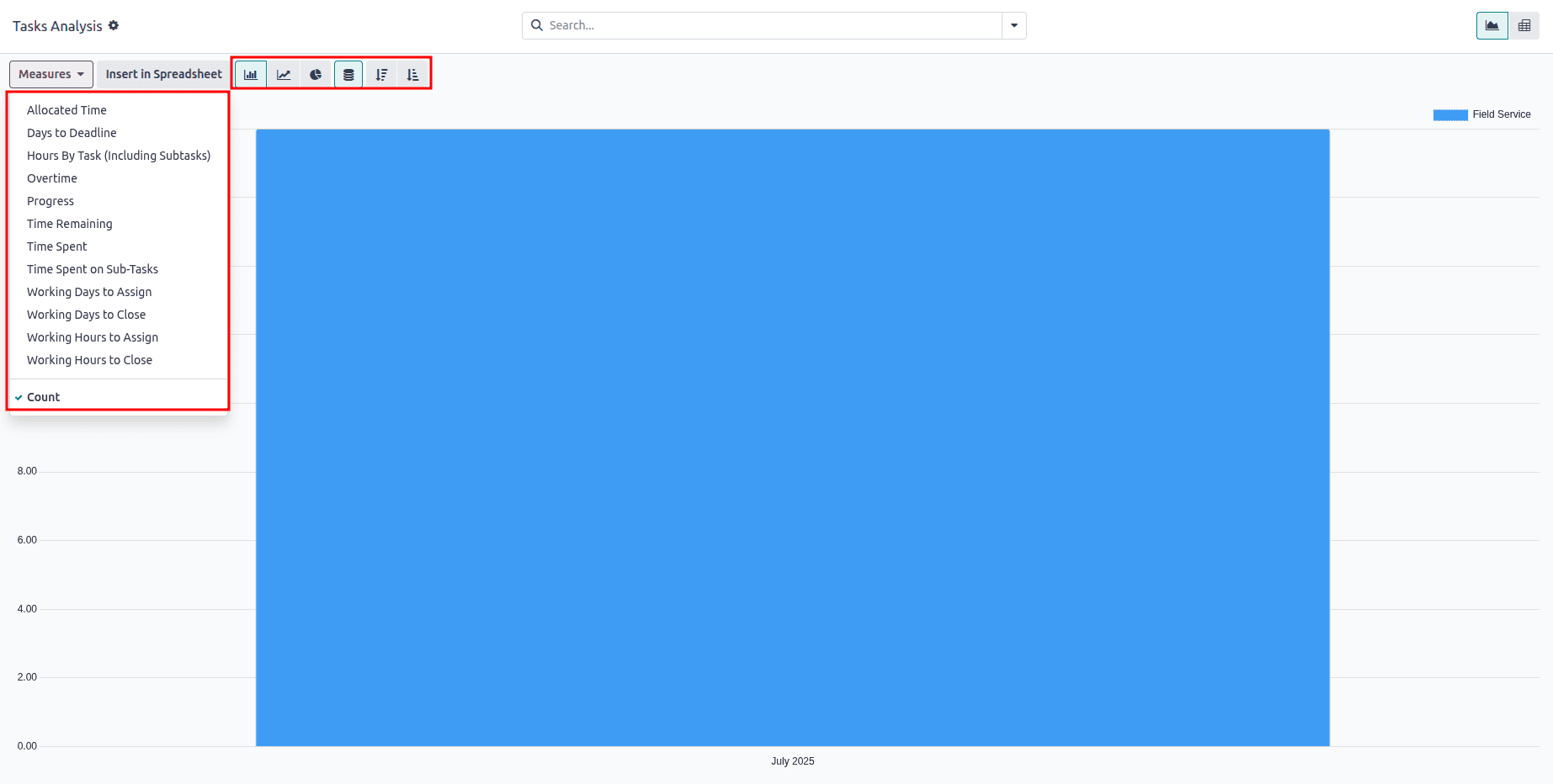The width and height of the screenshot is (1553, 784).
Task: Expand the search options dropdown arrow
Action: point(1014,25)
